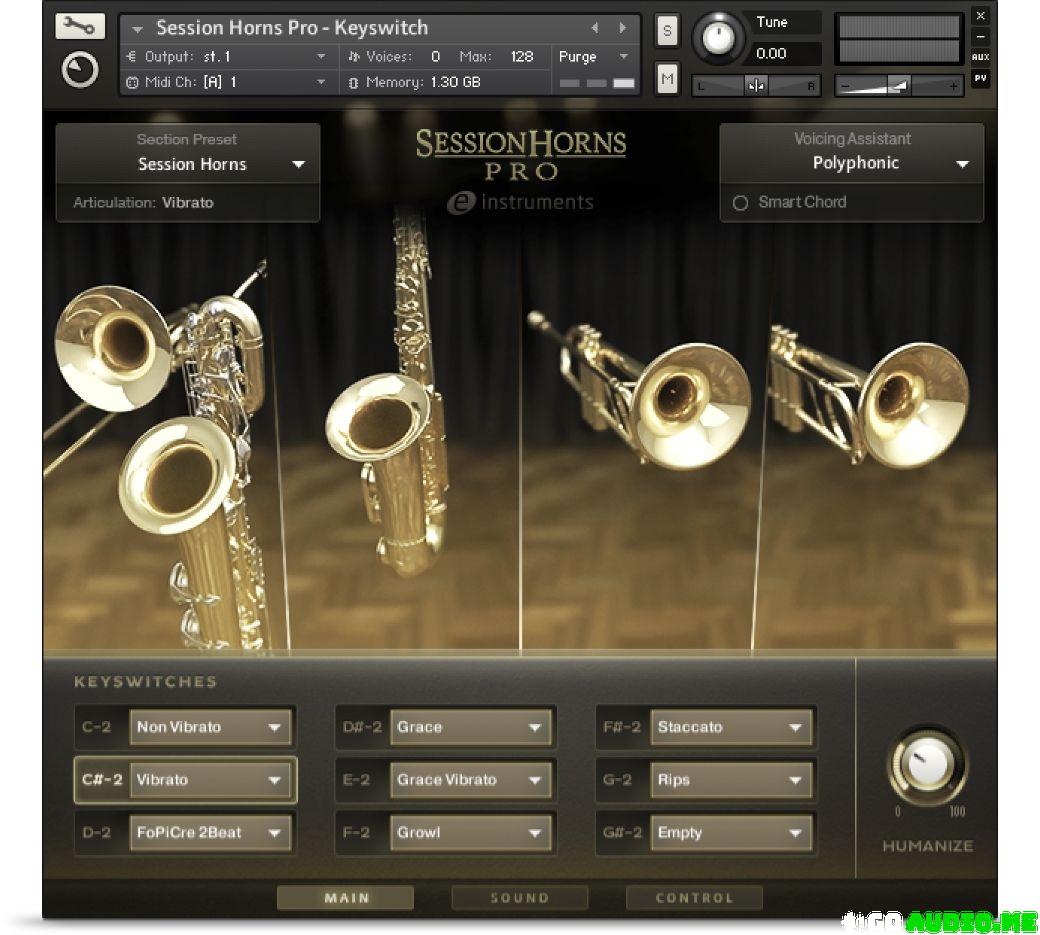Open the Voicing Assistant Polyphonic dropdown
The width and height of the screenshot is (1040, 935).
coord(852,163)
